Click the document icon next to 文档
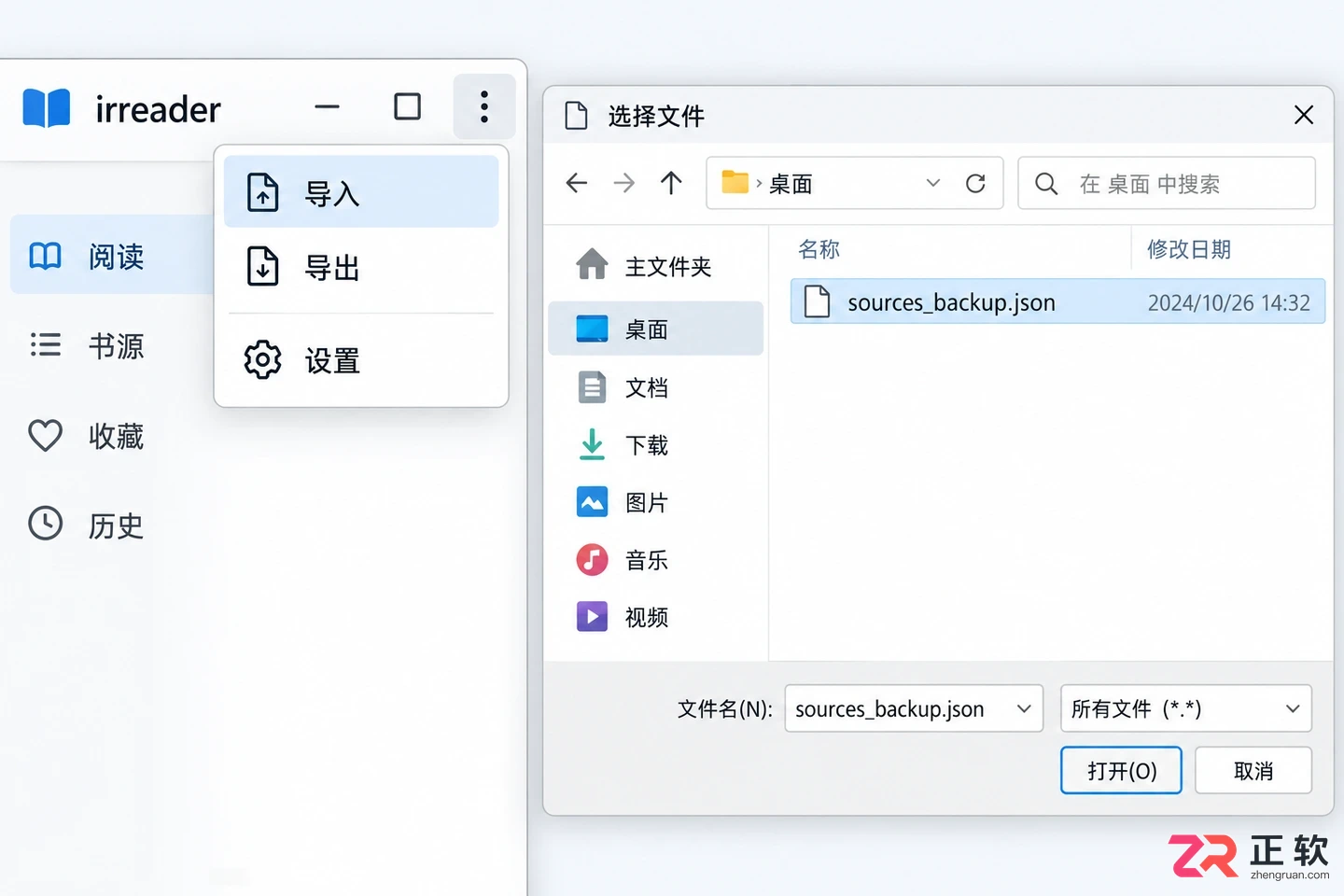The image size is (1344, 896). [x=592, y=386]
